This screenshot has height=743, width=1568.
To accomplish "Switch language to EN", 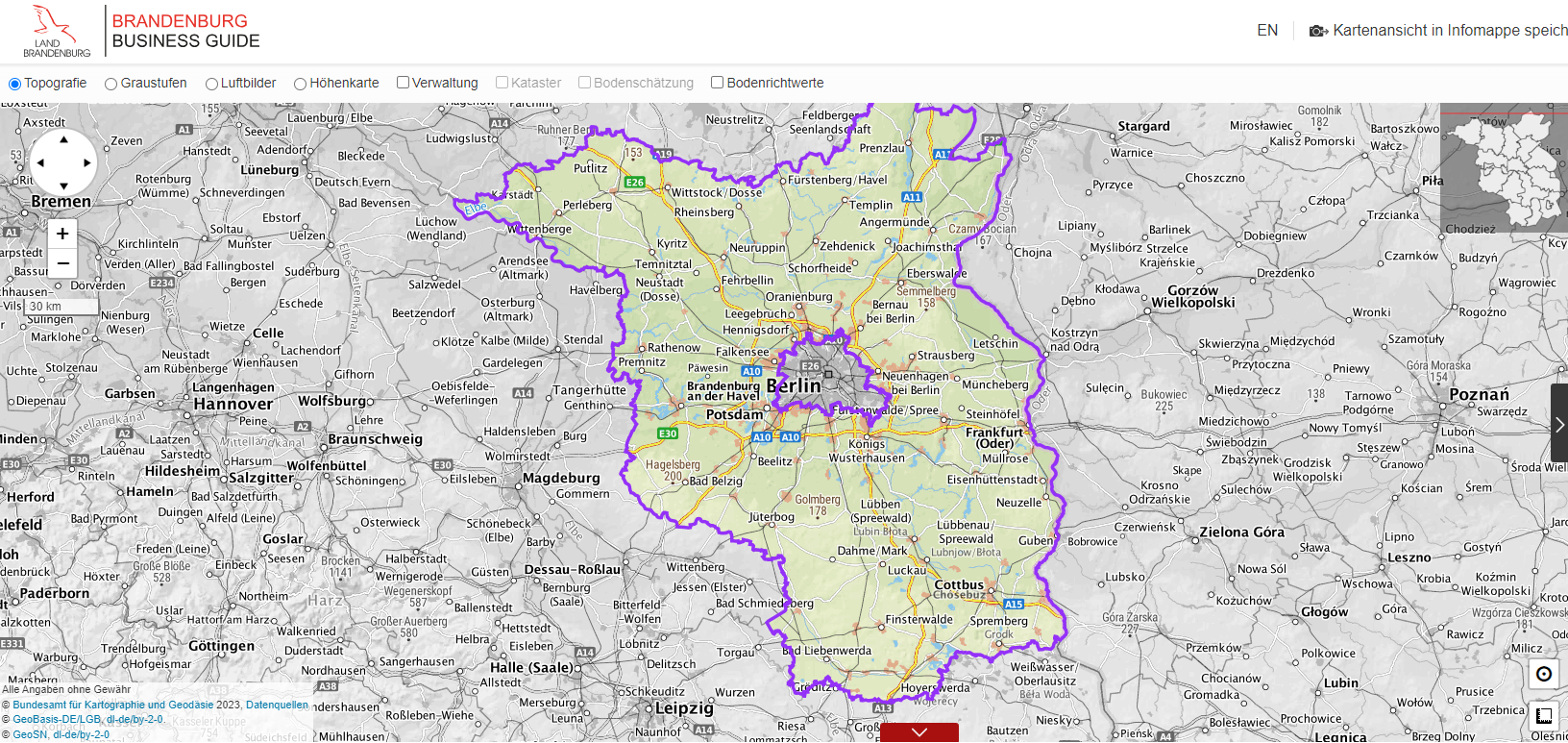I will [1267, 31].
